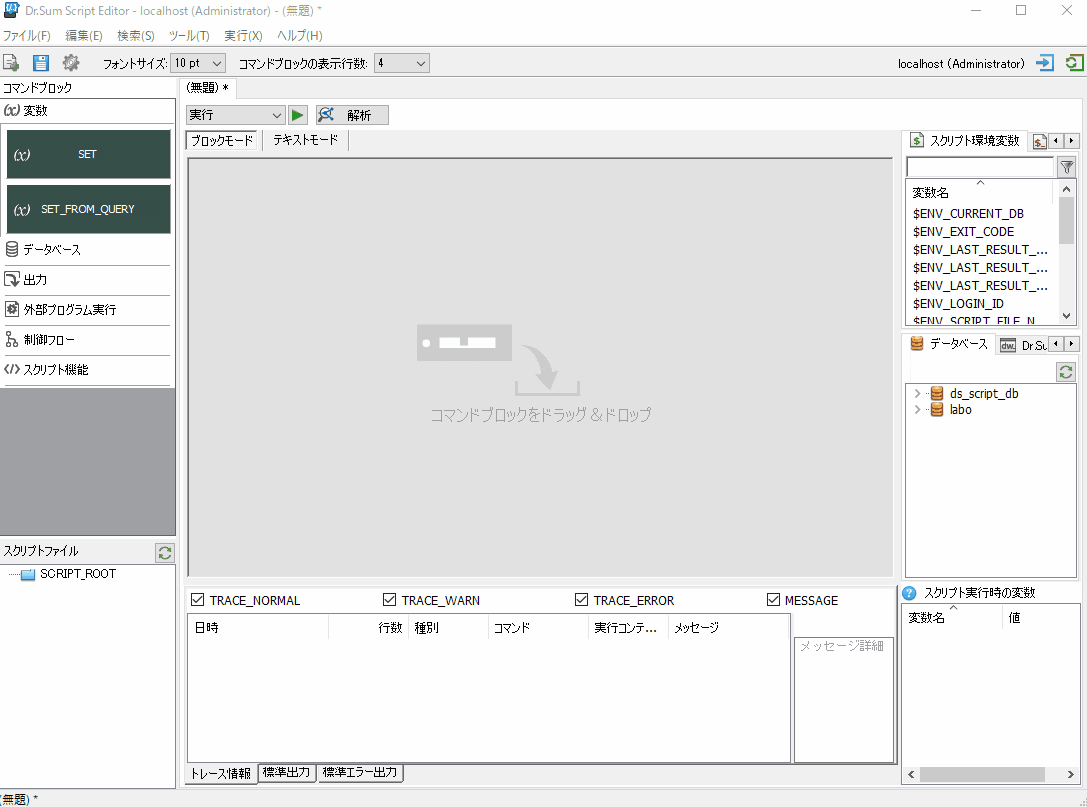Viewport: 1087px width, 807px height.
Task: Select the SET_FROM_QUERY command block
Action: pyautogui.click(x=87, y=209)
